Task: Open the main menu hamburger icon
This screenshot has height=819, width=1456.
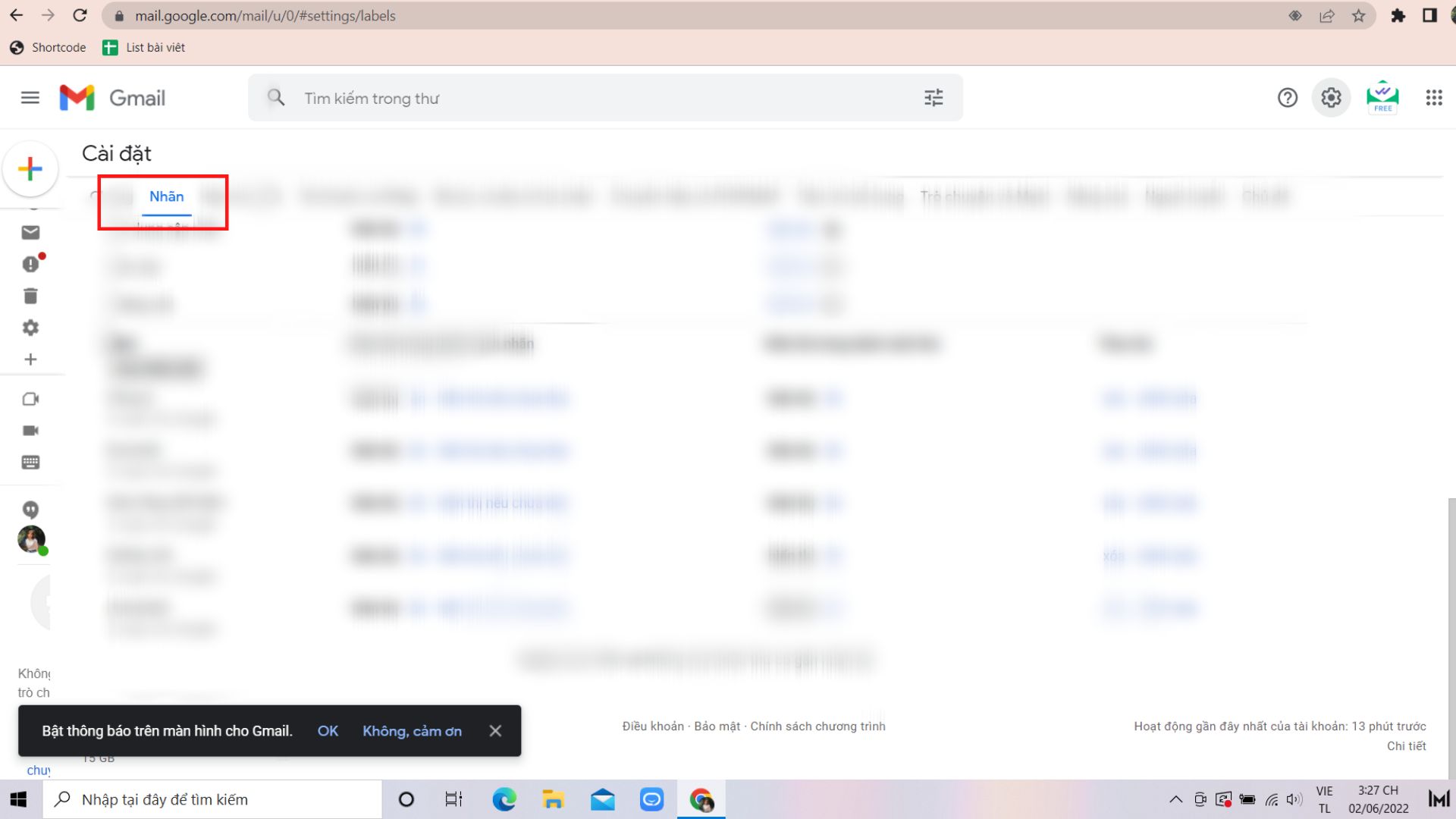Action: click(30, 98)
